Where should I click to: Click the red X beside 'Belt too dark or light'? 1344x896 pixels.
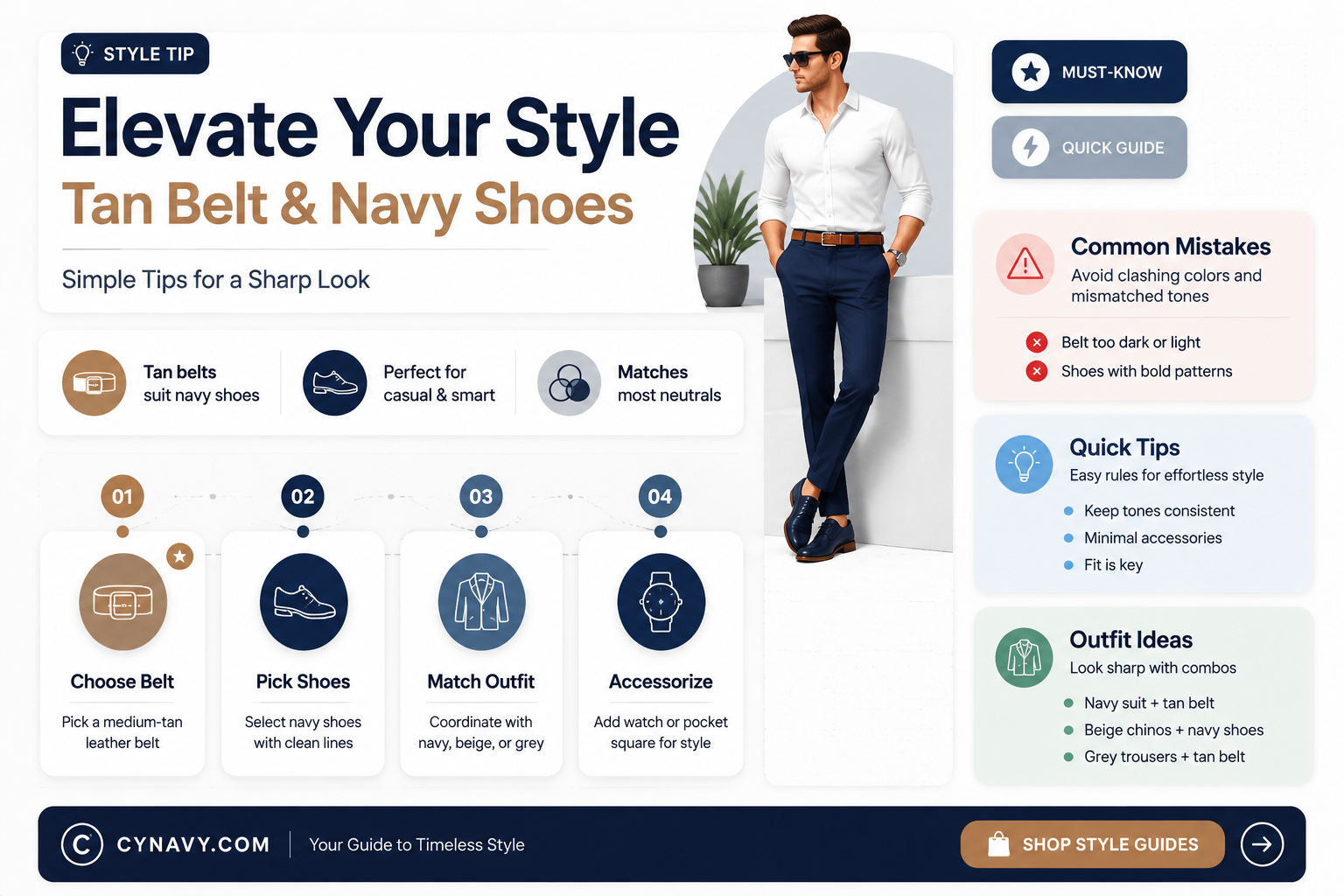pos(1037,342)
